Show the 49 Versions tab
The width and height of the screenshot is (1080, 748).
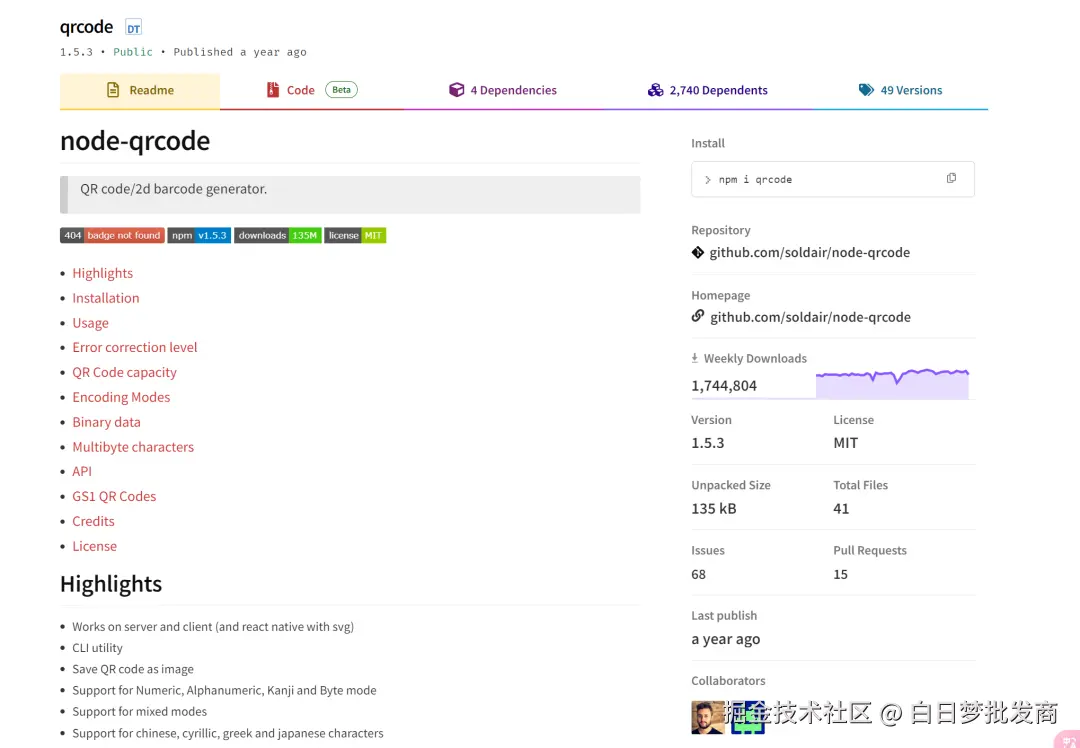click(x=900, y=90)
